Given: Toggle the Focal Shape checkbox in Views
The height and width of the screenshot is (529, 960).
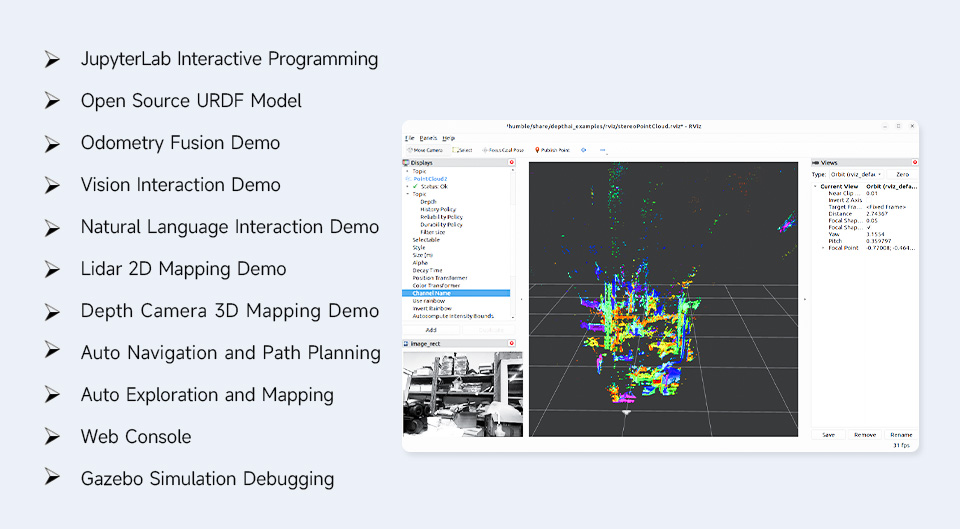Looking at the screenshot, I should click(869, 227).
